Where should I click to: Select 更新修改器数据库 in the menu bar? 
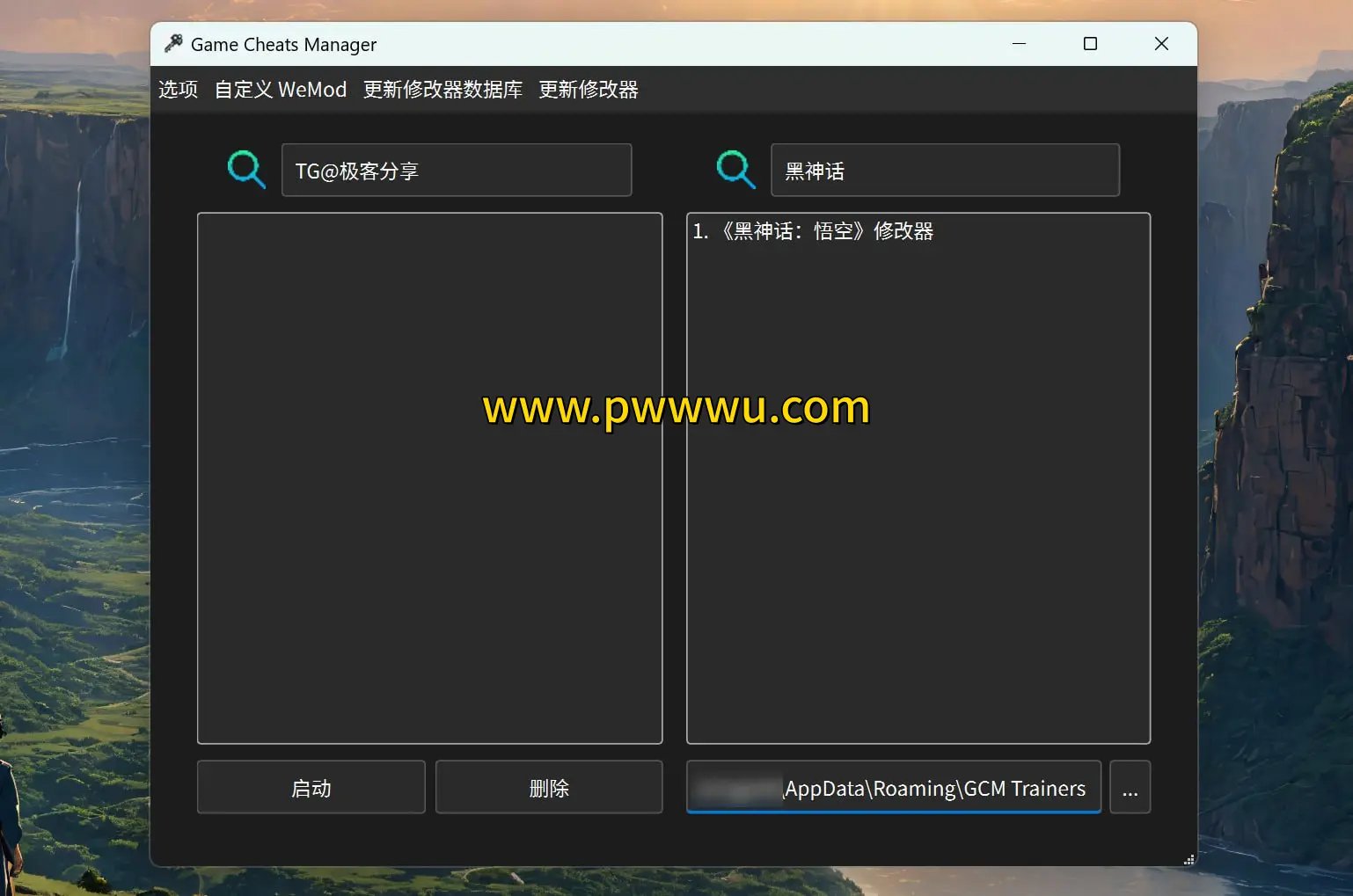pyautogui.click(x=442, y=90)
